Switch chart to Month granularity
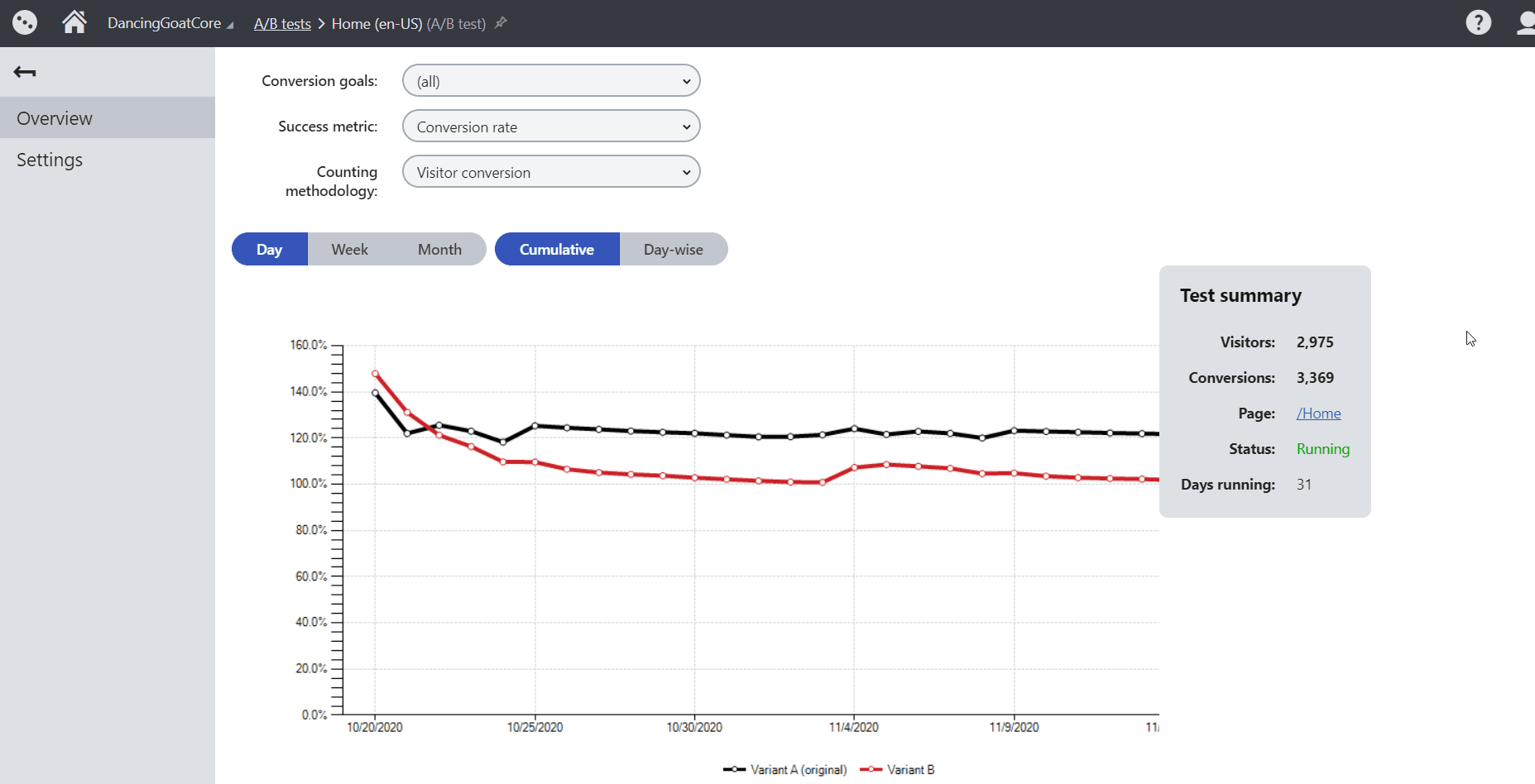1535x784 pixels. (439, 249)
